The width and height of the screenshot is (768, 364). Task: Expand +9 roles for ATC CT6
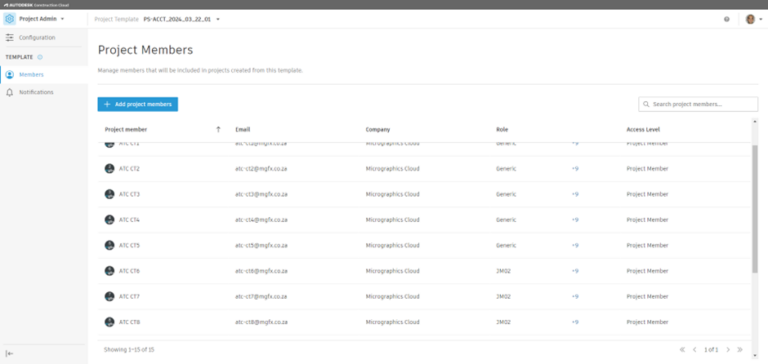575,271
